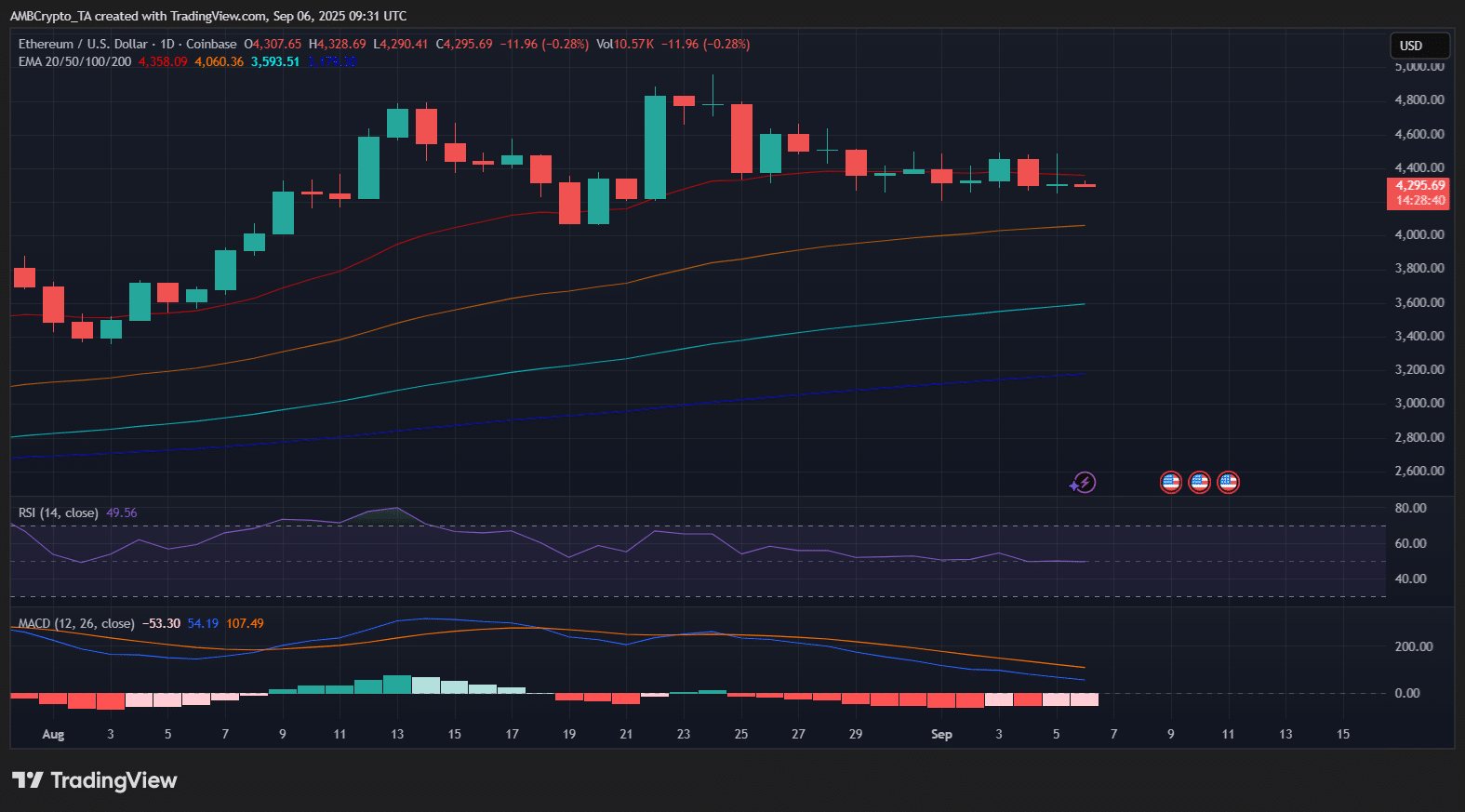Click the Aug label on the date axis
The width and height of the screenshot is (1465, 812).
point(53,734)
